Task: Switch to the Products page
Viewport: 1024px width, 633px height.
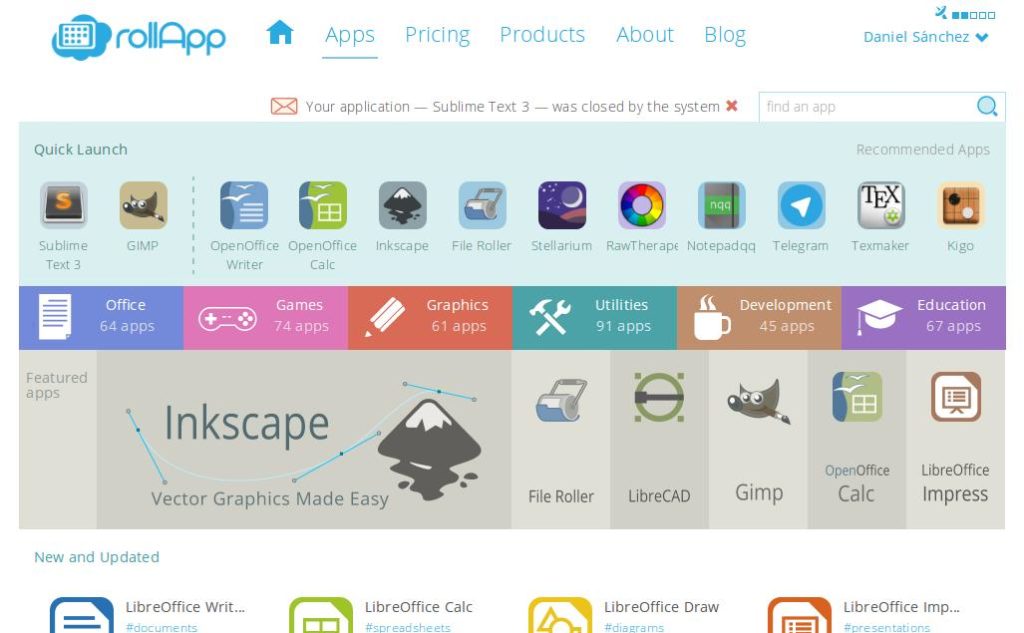Action: tap(542, 35)
